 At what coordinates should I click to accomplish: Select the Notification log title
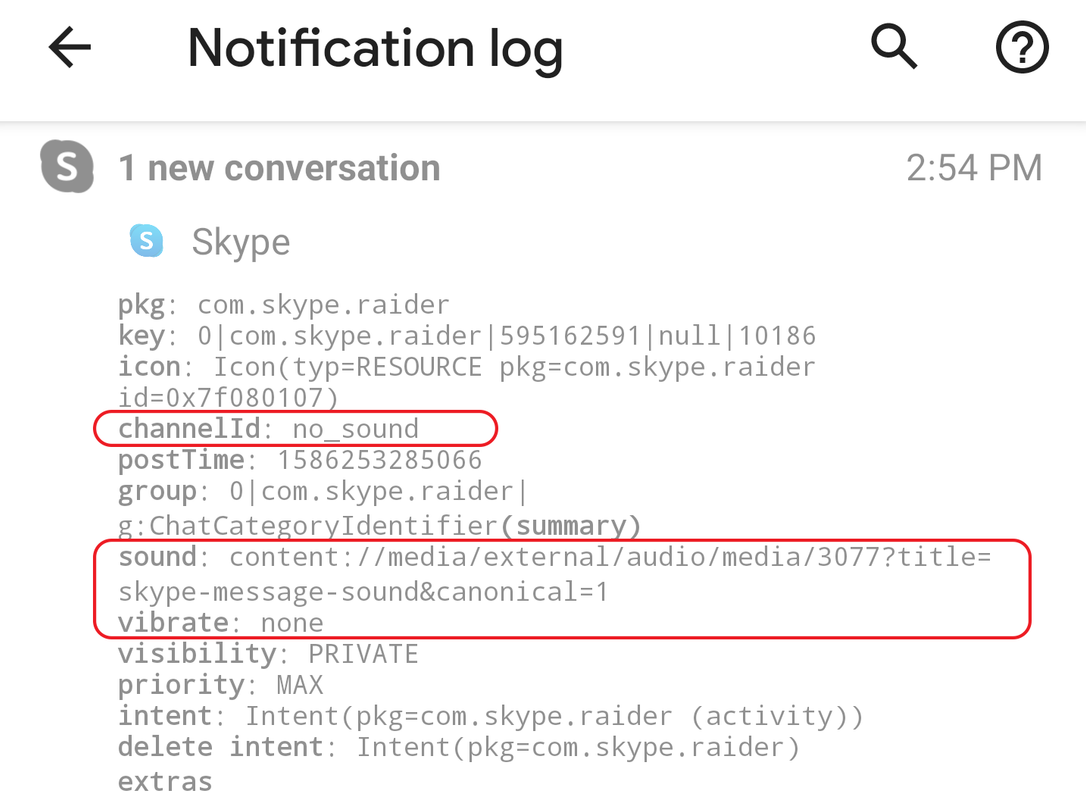375,49
